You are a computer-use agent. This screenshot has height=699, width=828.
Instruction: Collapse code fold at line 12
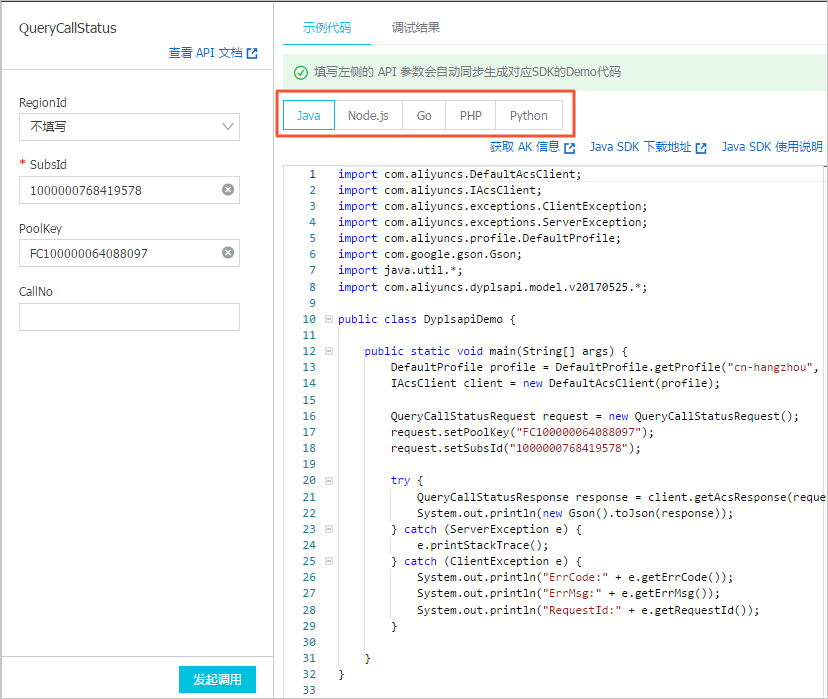pos(329,351)
